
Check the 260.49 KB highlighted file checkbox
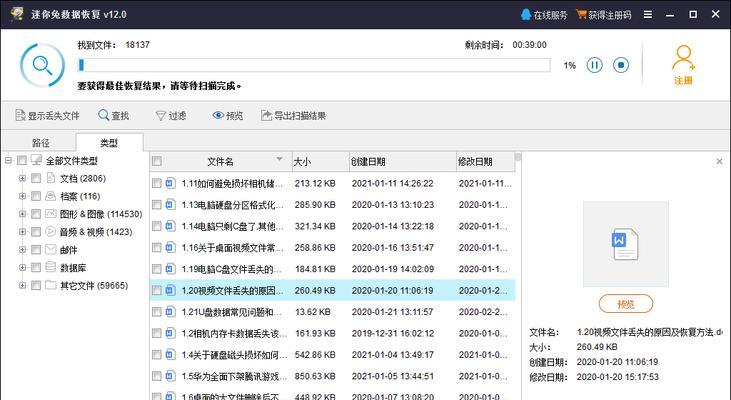coord(157,290)
